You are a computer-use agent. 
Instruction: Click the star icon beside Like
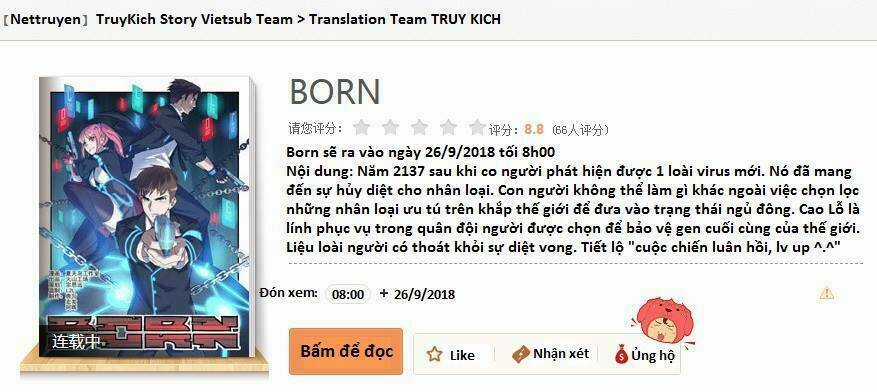point(435,355)
